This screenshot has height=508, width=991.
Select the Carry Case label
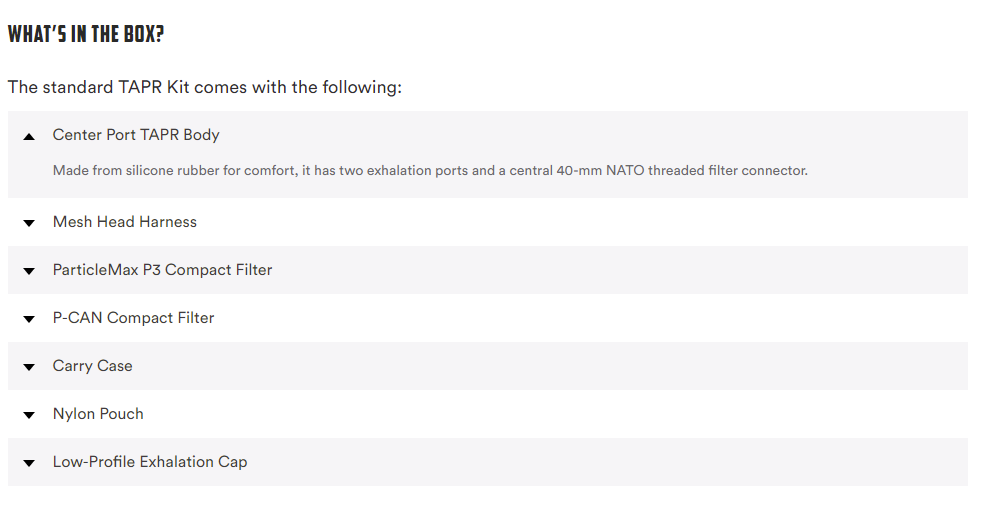(92, 366)
